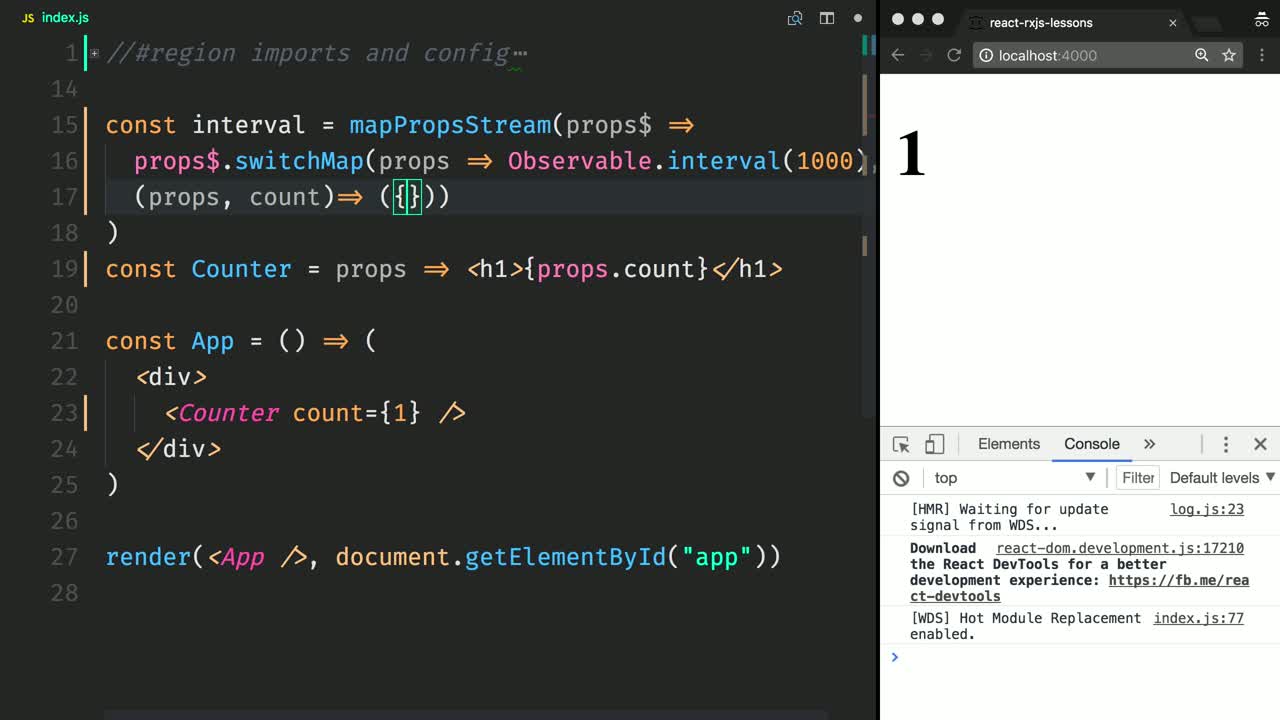This screenshot has width=1280, height=720.
Task: Go back using browser back arrow
Action: [x=898, y=55]
